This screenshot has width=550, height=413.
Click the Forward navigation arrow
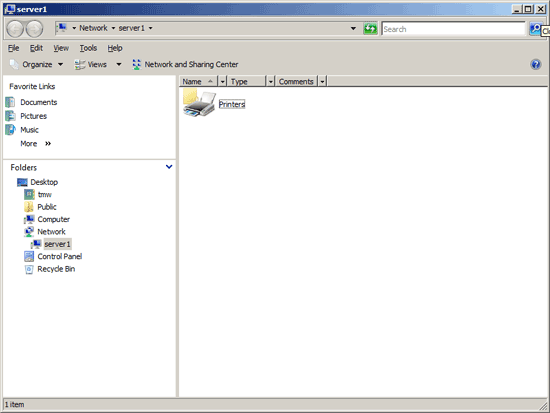34,29
